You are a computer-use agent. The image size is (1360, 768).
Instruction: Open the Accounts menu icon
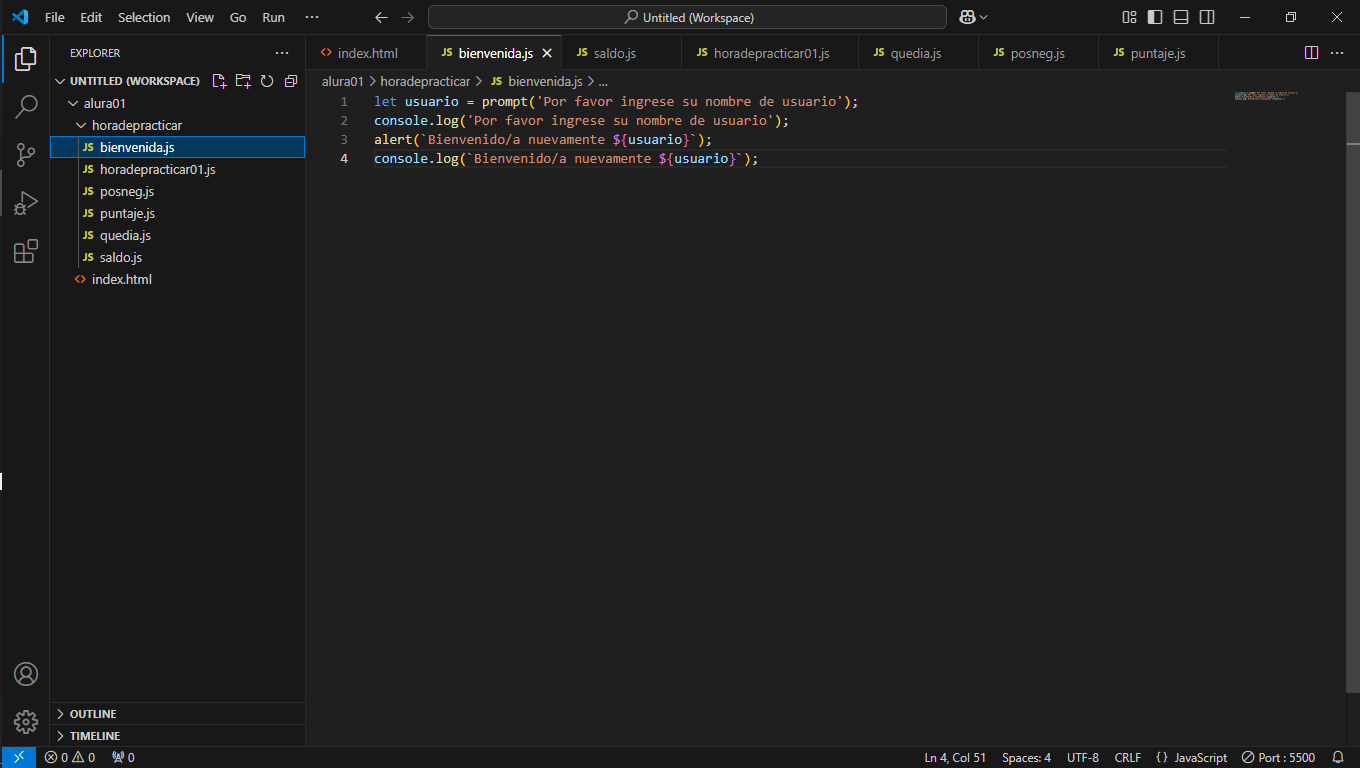click(26, 674)
